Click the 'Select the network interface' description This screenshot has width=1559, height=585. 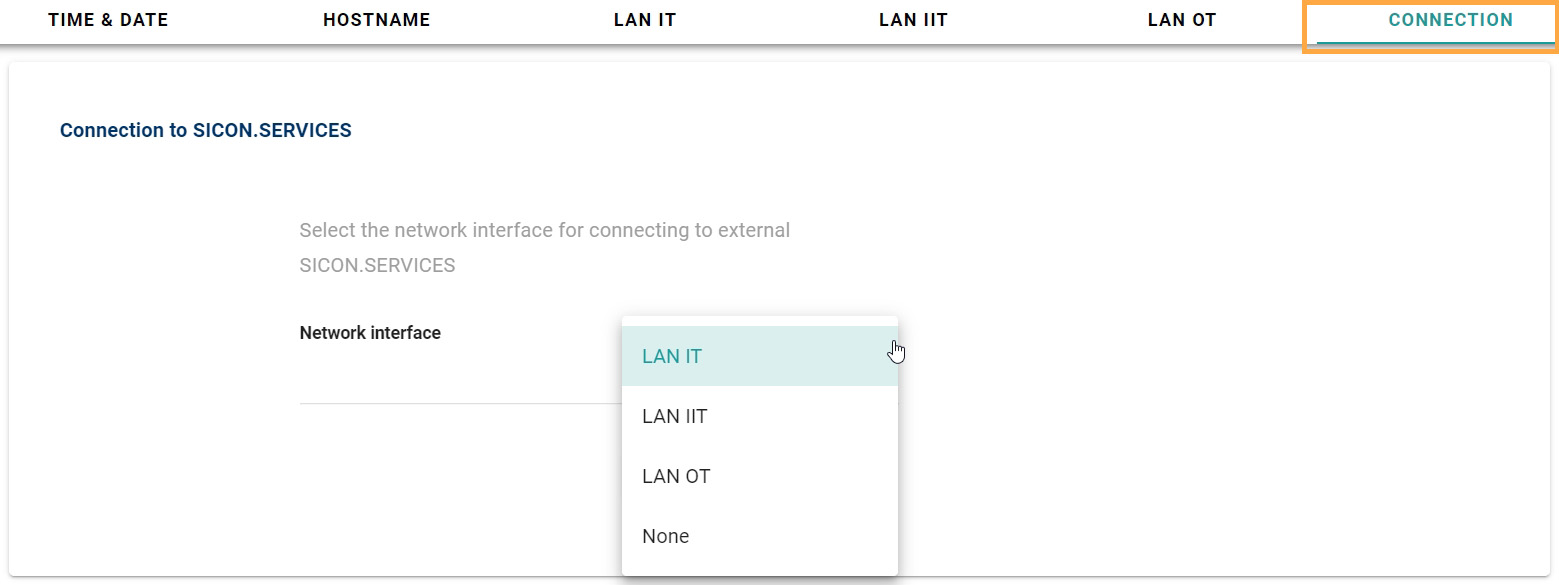point(545,231)
